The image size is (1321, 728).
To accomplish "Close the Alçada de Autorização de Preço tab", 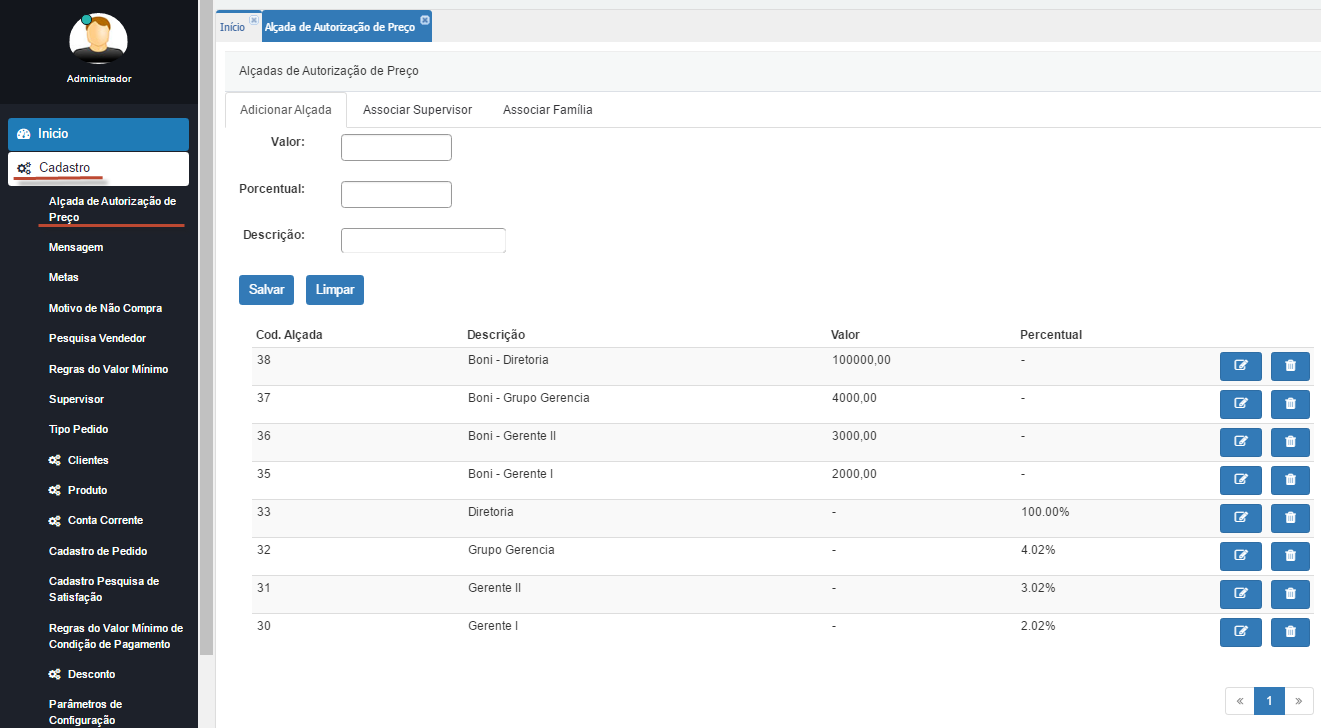I will (425, 20).
